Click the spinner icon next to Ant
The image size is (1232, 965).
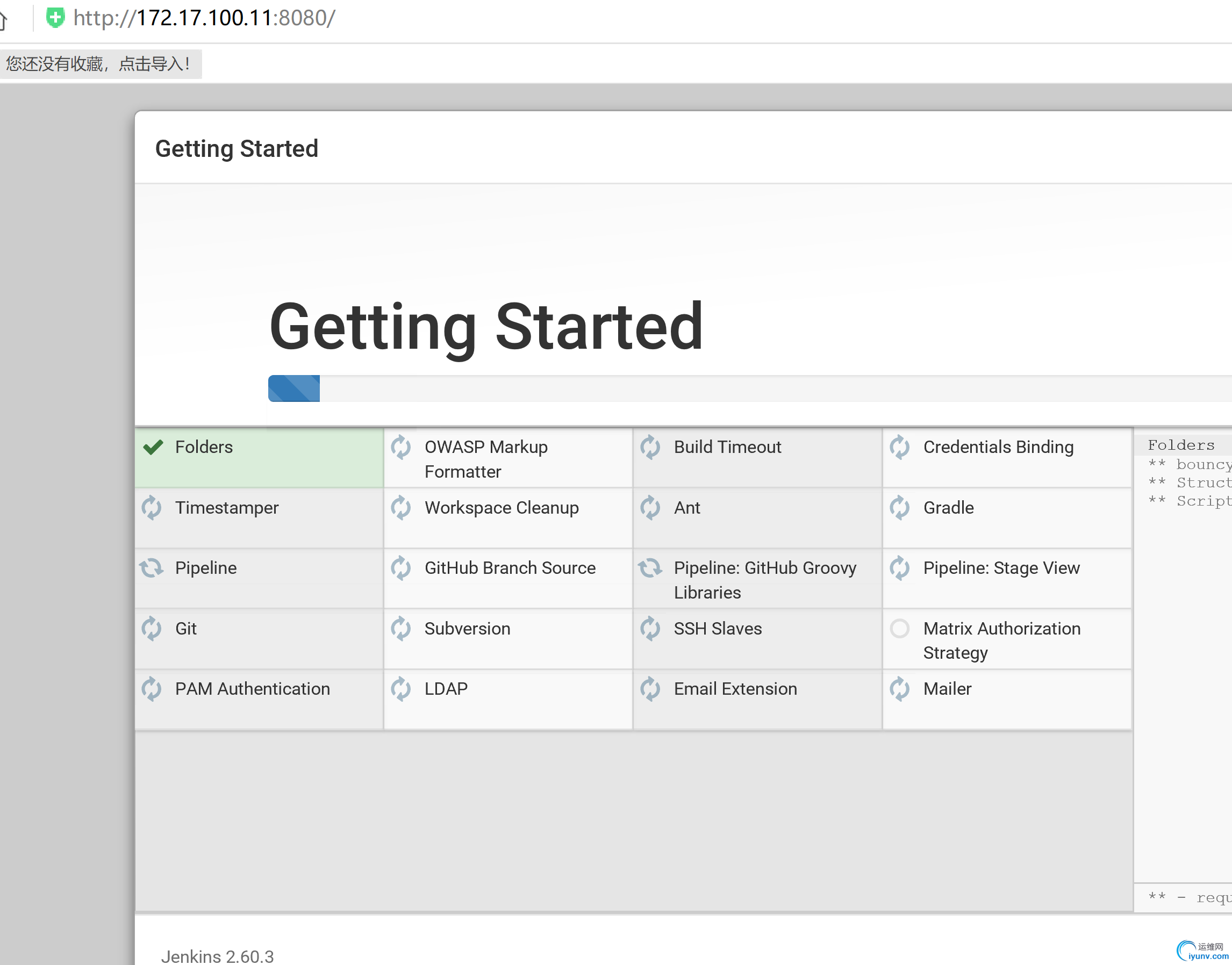[650, 507]
